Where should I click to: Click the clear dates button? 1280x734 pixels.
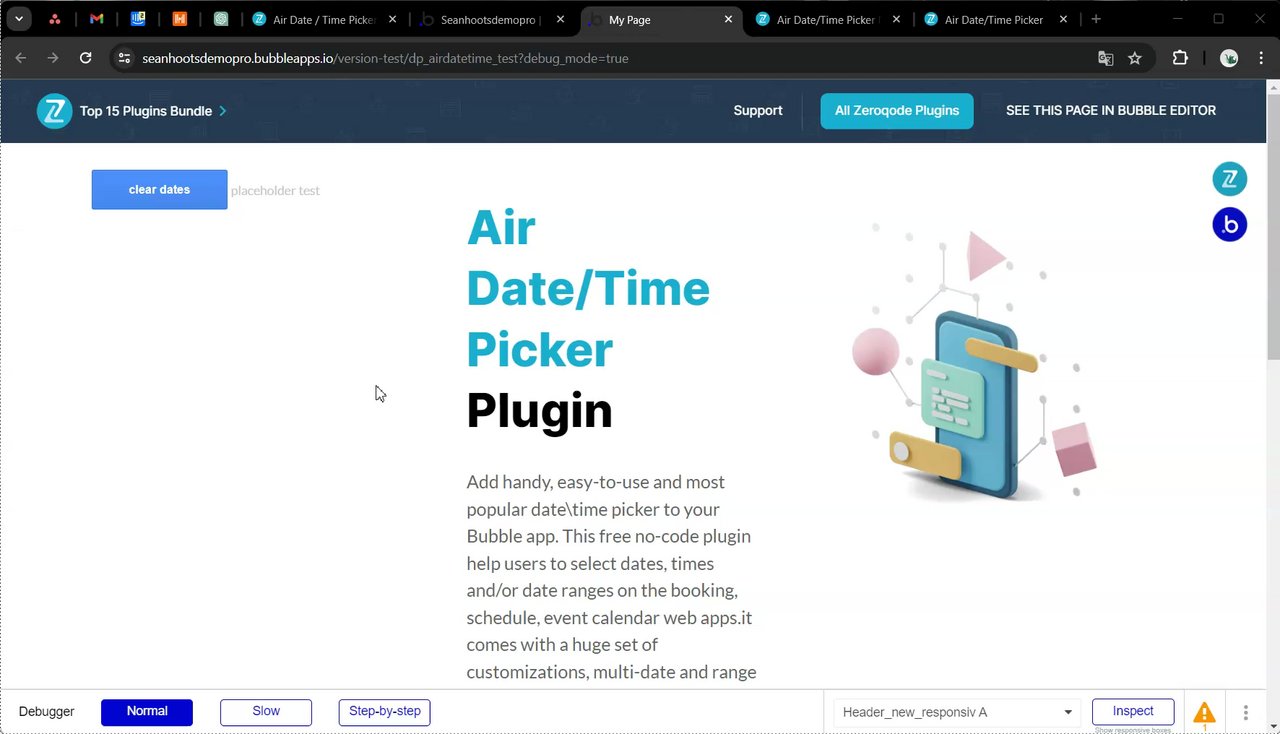[159, 190]
